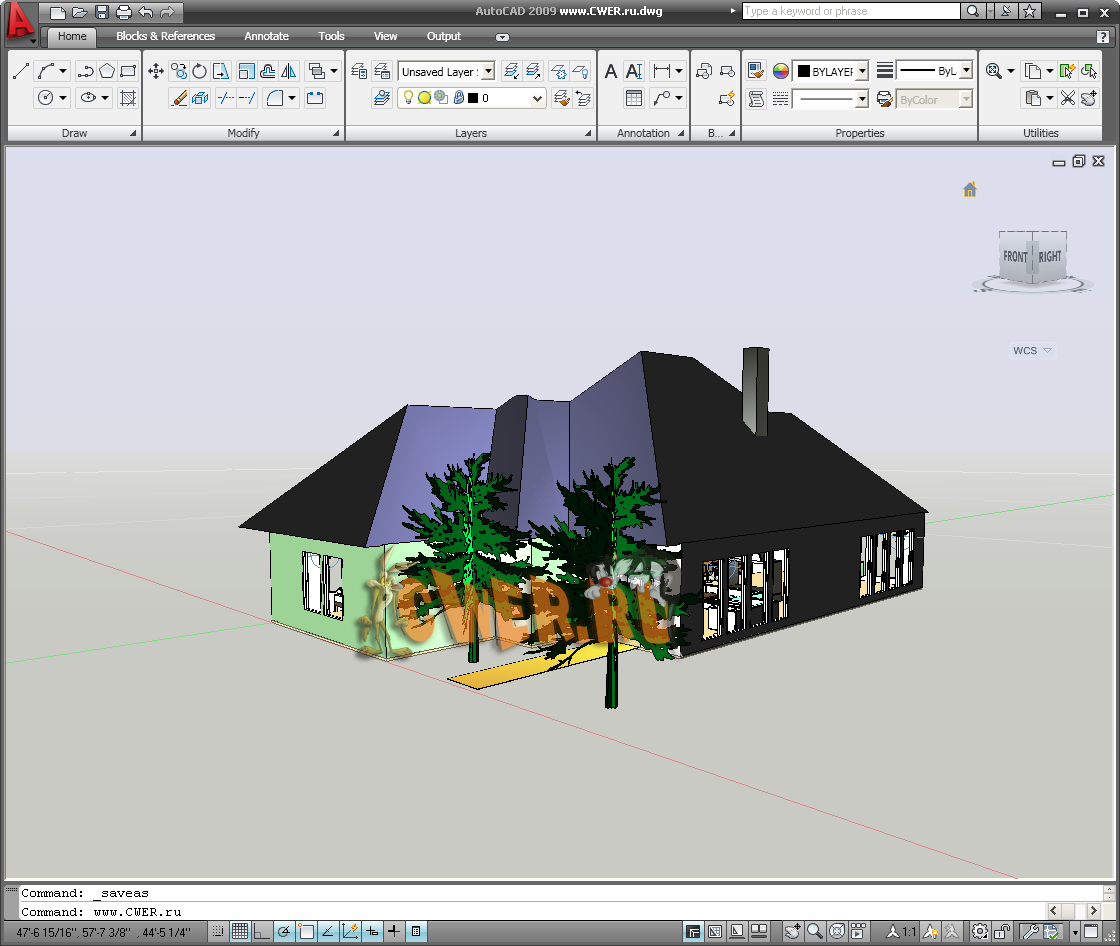The width and height of the screenshot is (1120, 946).
Task: Open the Table tool in Annotation
Action: point(633,98)
